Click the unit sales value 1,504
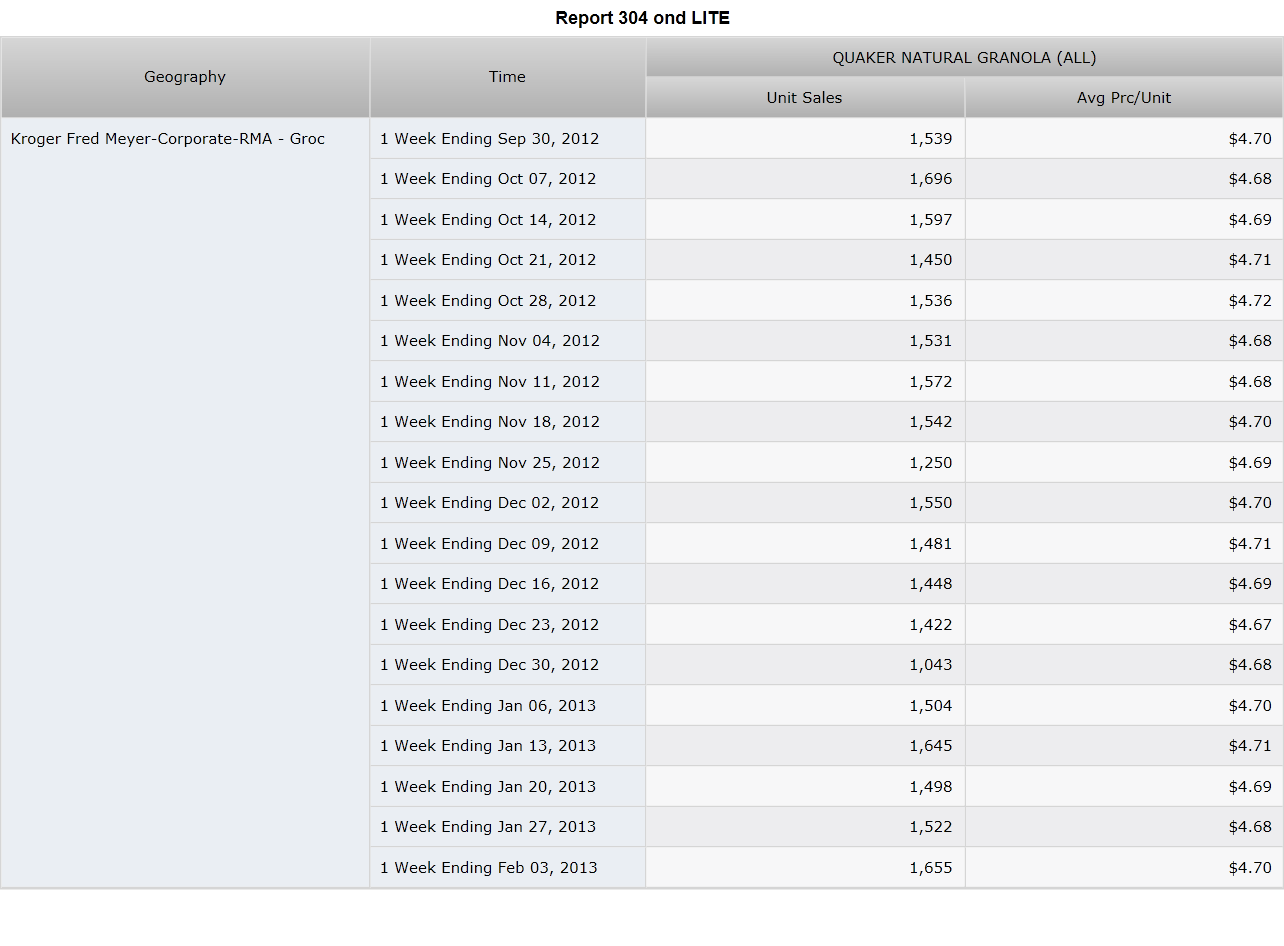This screenshot has height=946, width=1284. click(931, 706)
